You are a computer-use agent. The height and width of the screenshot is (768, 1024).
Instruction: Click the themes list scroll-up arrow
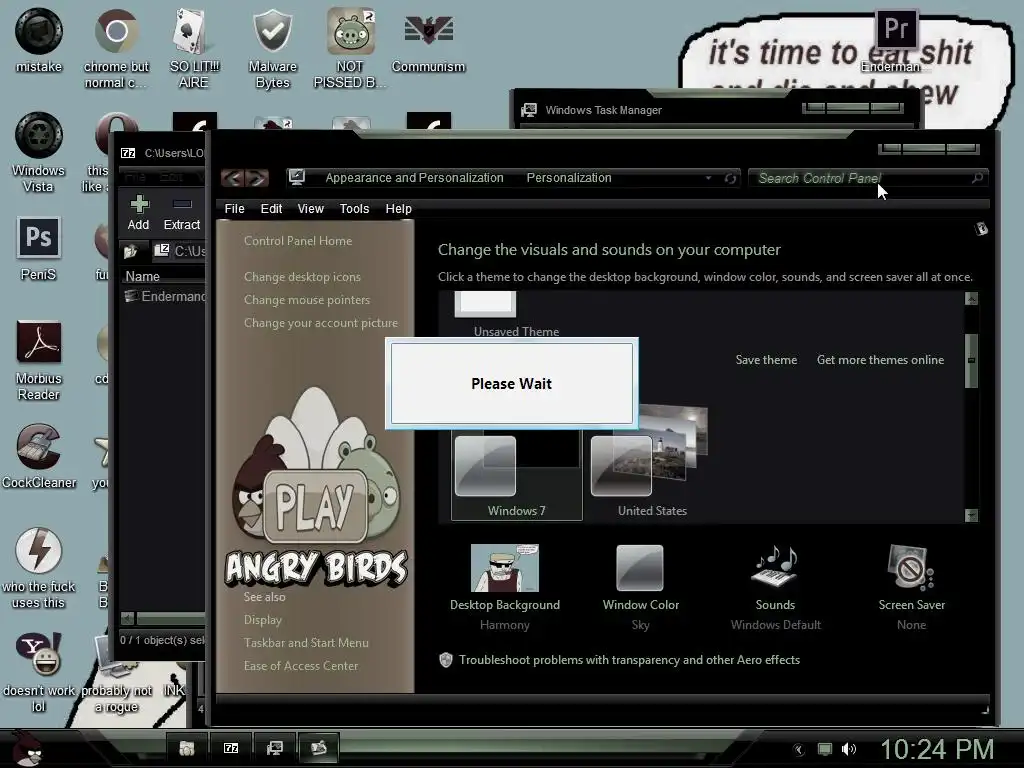click(971, 298)
